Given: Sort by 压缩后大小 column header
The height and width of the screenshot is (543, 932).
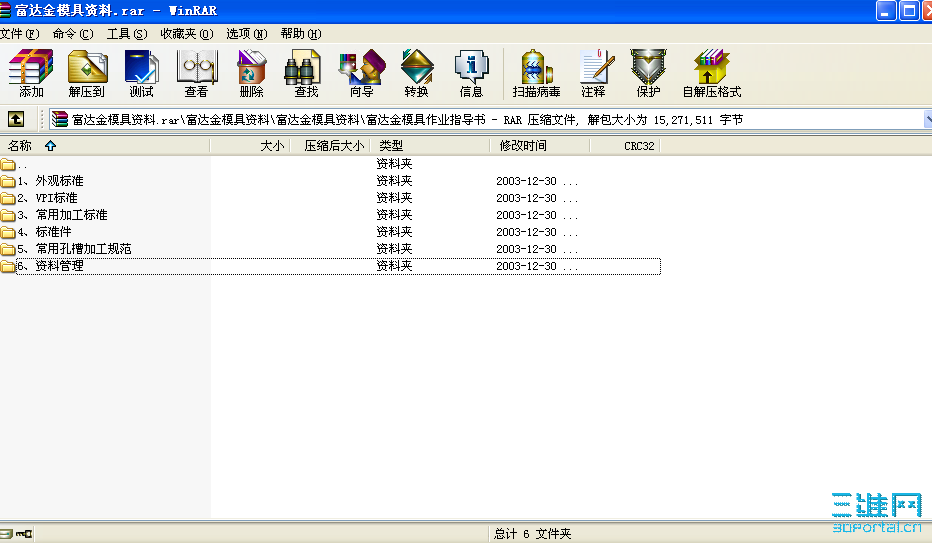Looking at the screenshot, I should (330, 146).
